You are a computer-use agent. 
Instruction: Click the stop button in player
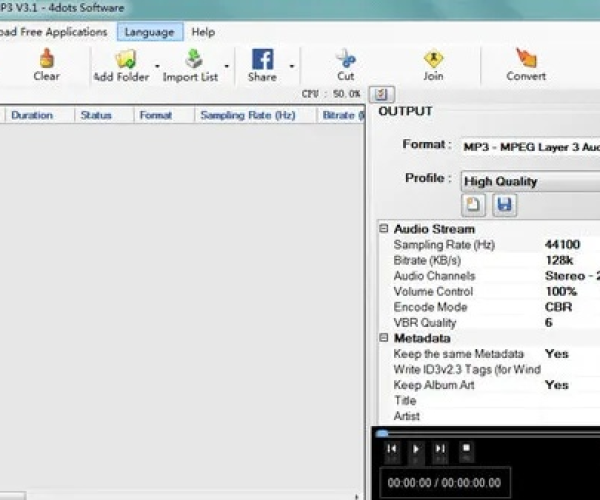(x=466, y=448)
